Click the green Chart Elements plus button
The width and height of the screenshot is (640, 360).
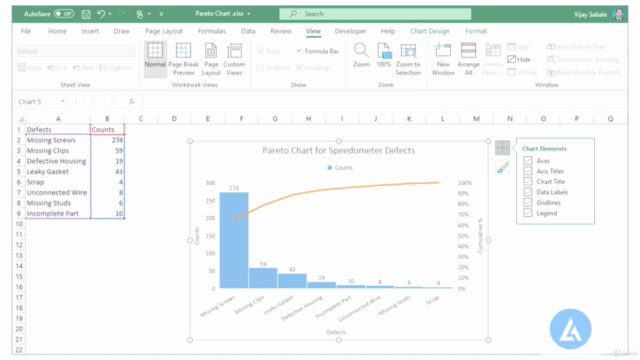point(502,148)
